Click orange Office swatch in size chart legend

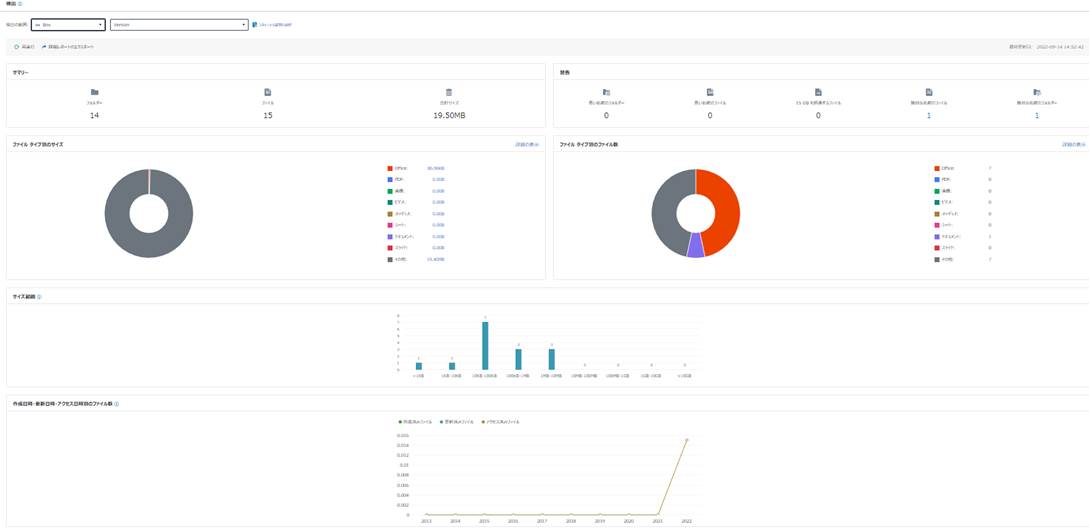click(x=390, y=168)
